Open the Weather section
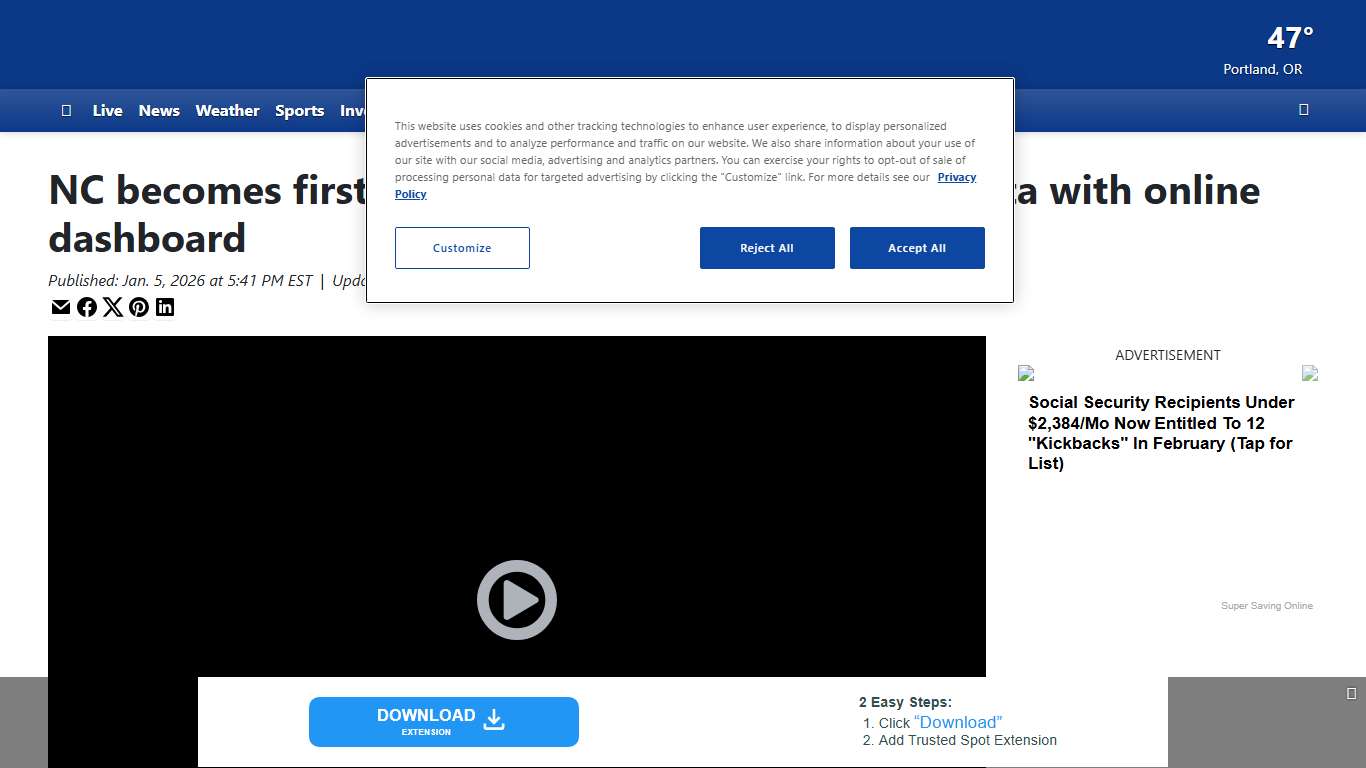This screenshot has width=1366, height=768. click(227, 110)
